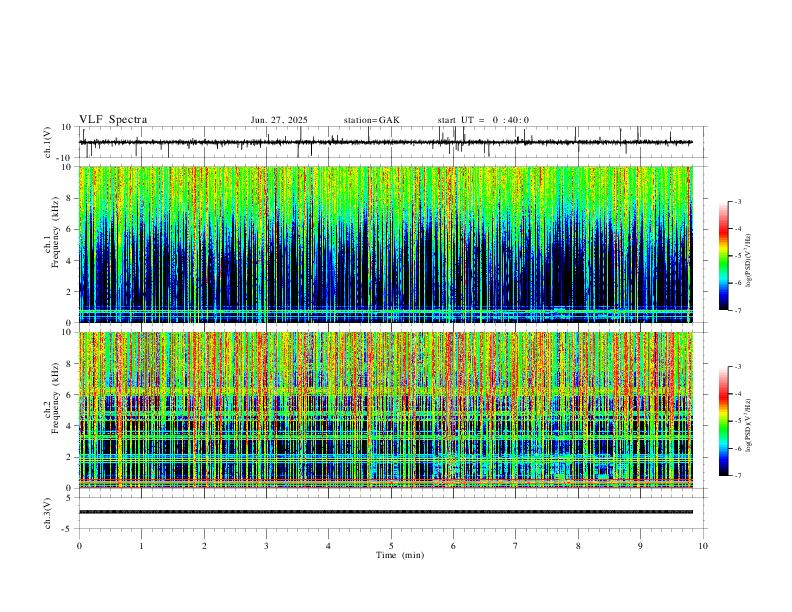Image resolution: width=792 pixels, height=612 pixels.
Task: Click the ch.2 colorbar 'log(PSD)' units label
Action: pyautogui.click(x=749, y=425)
